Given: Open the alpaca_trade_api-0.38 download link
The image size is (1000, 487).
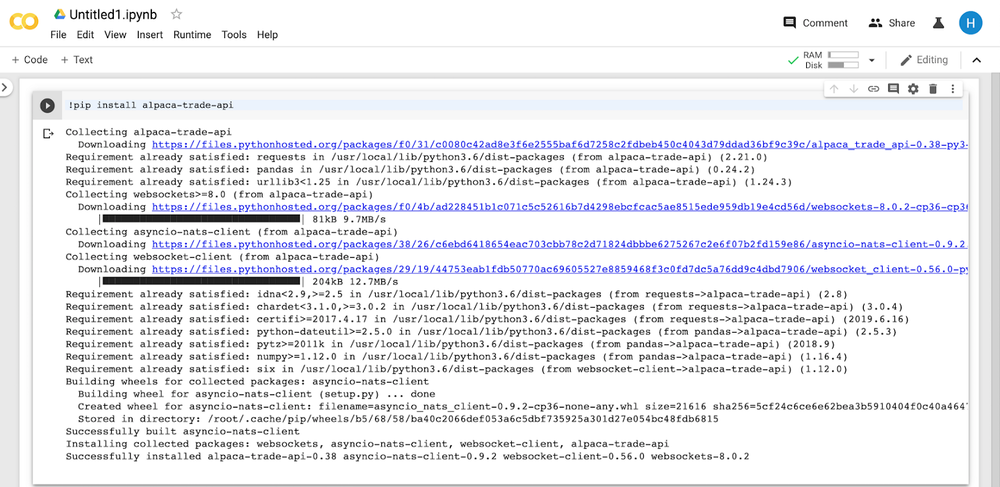Looking at the screenshot, I should pyautogui.click(x=560, y=145).
